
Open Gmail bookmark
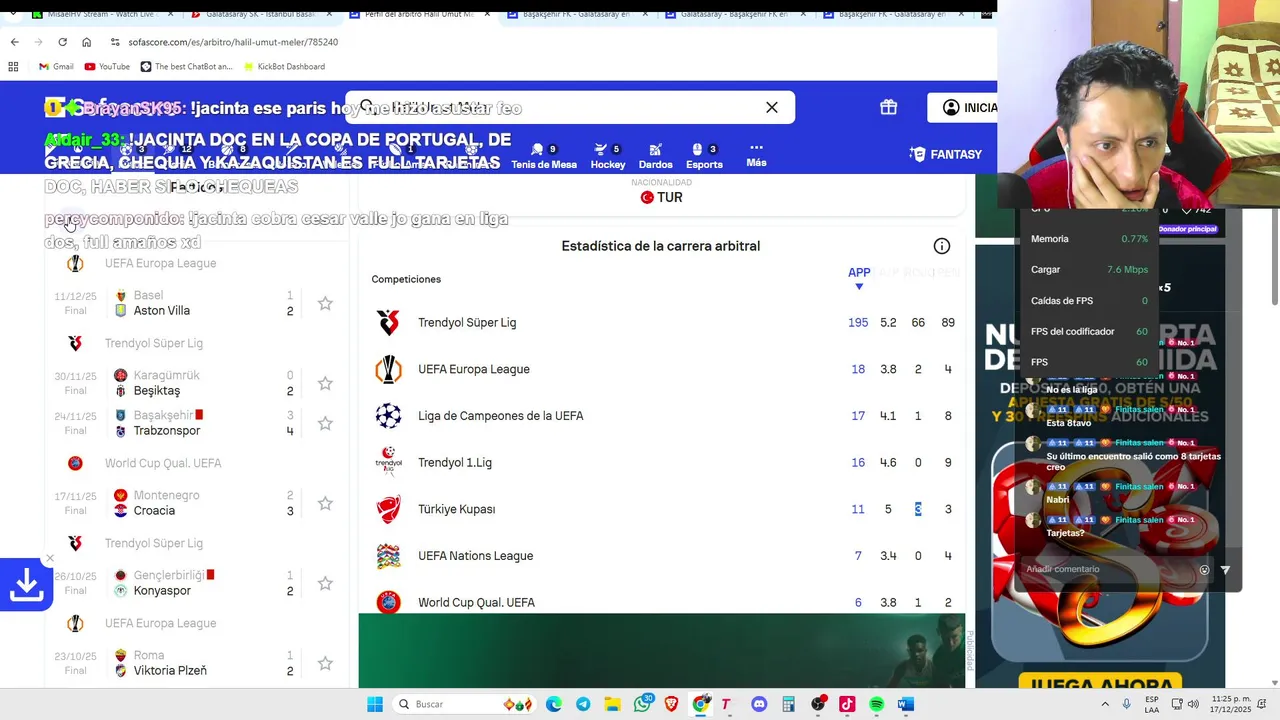point(56,66)
